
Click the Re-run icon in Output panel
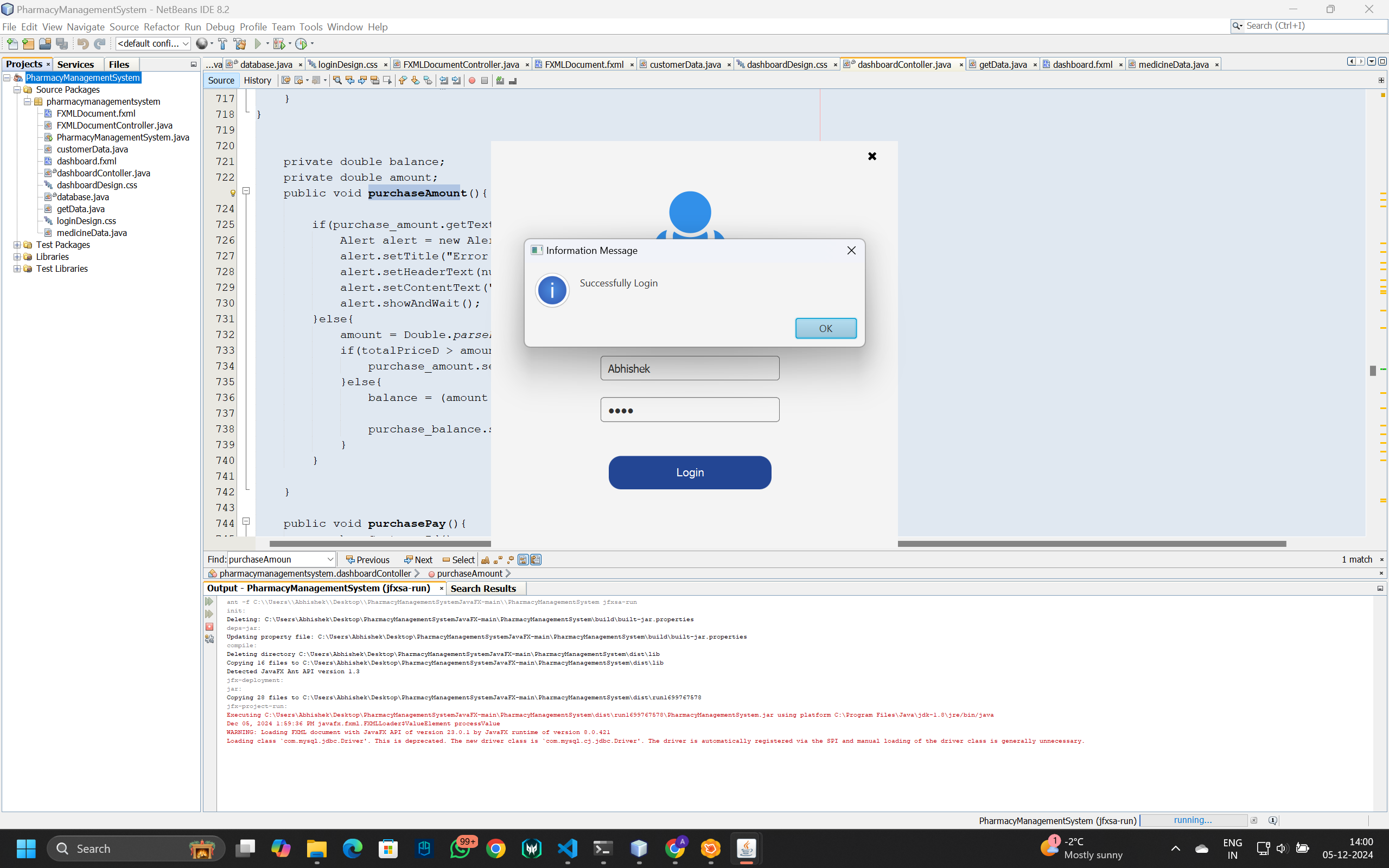(x=209, y=602)
